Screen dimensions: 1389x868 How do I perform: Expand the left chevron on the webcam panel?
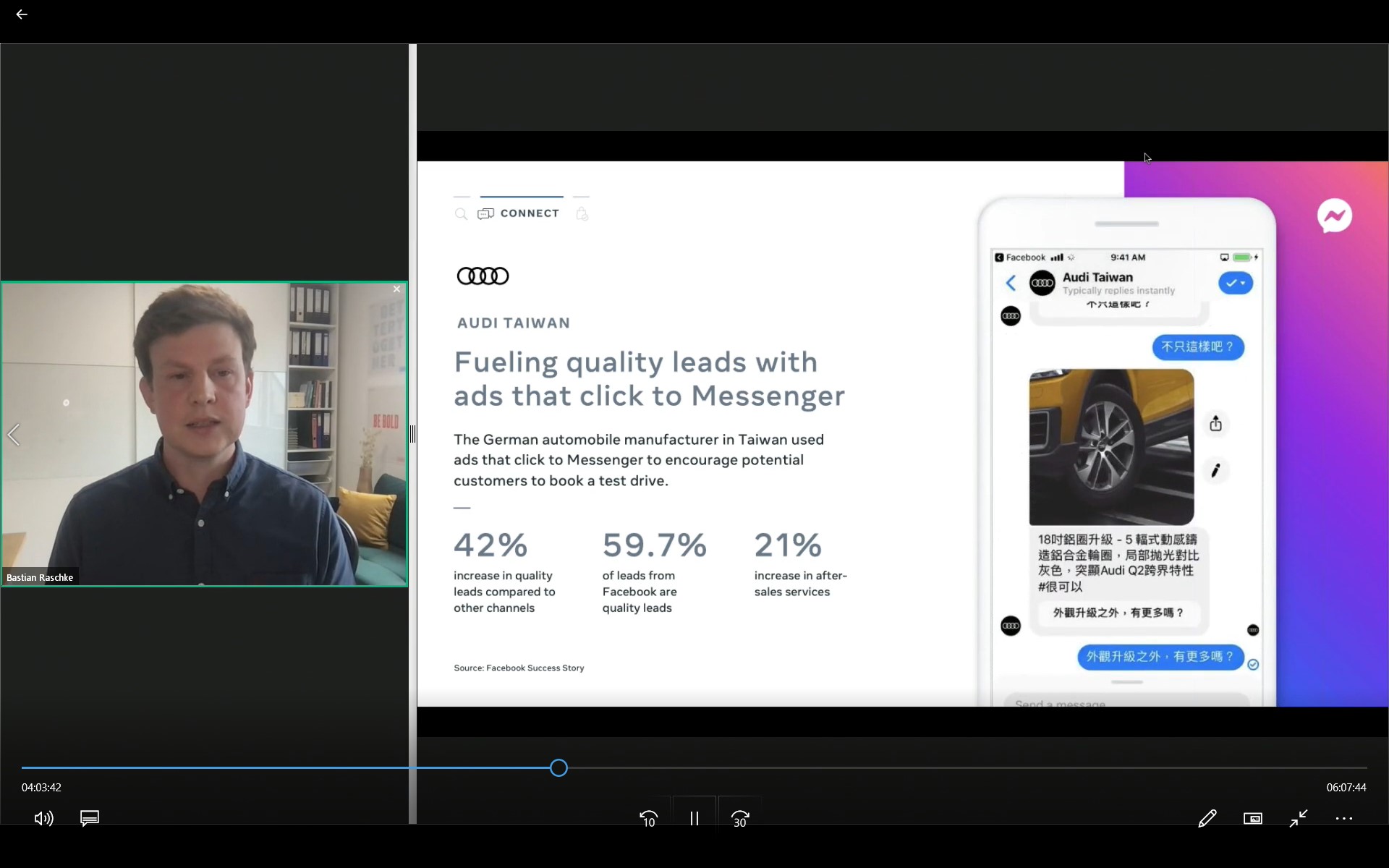point(14,435)
